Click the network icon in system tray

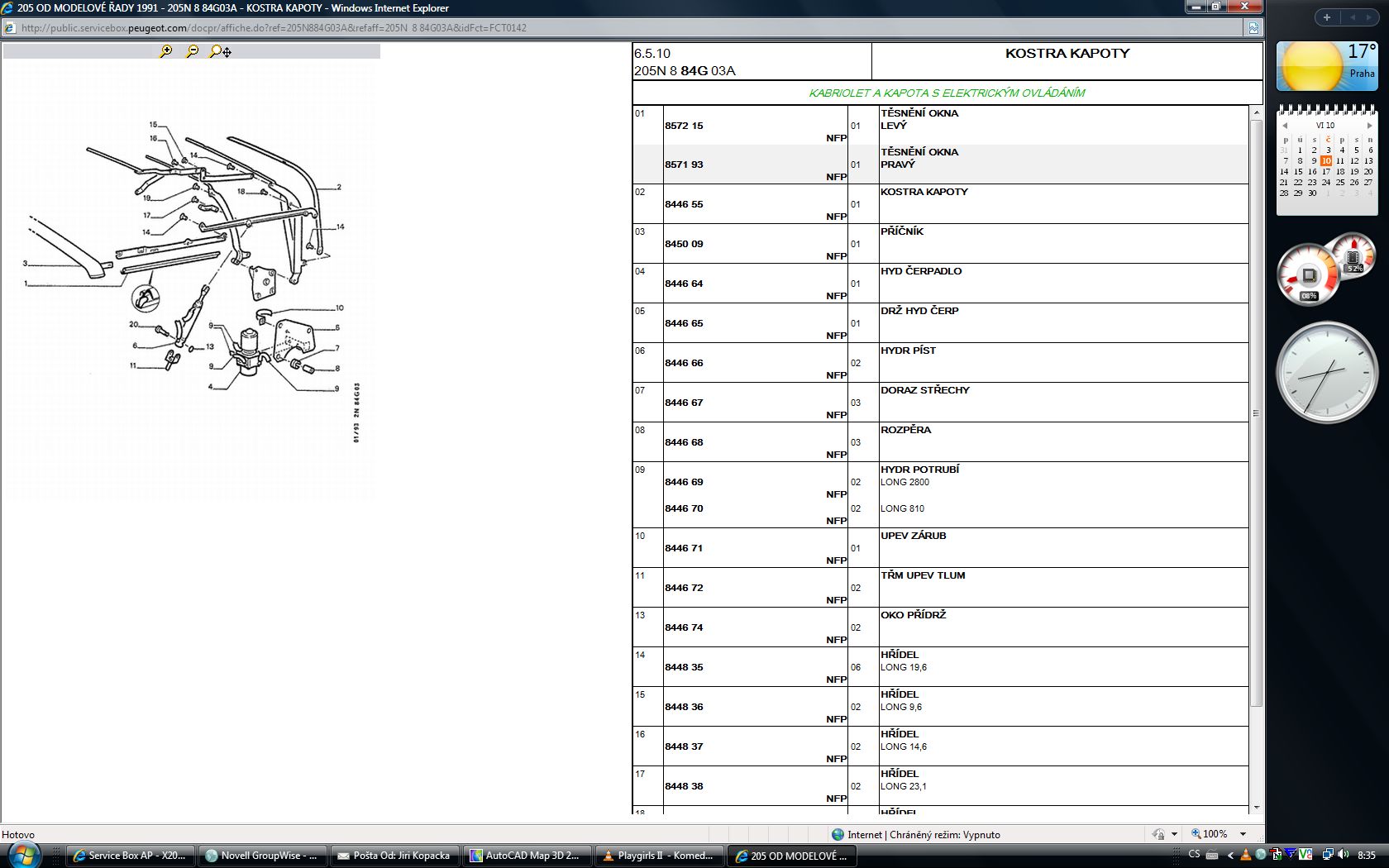coord(1327,856)
